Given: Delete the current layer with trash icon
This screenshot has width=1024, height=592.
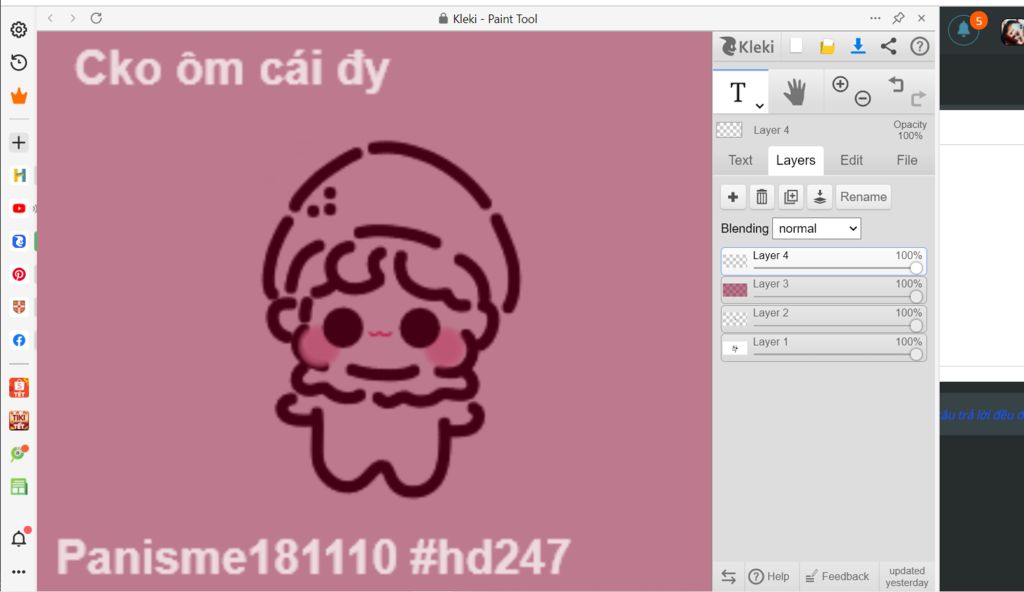Looking at the screenshot, I should coord(761,197).
